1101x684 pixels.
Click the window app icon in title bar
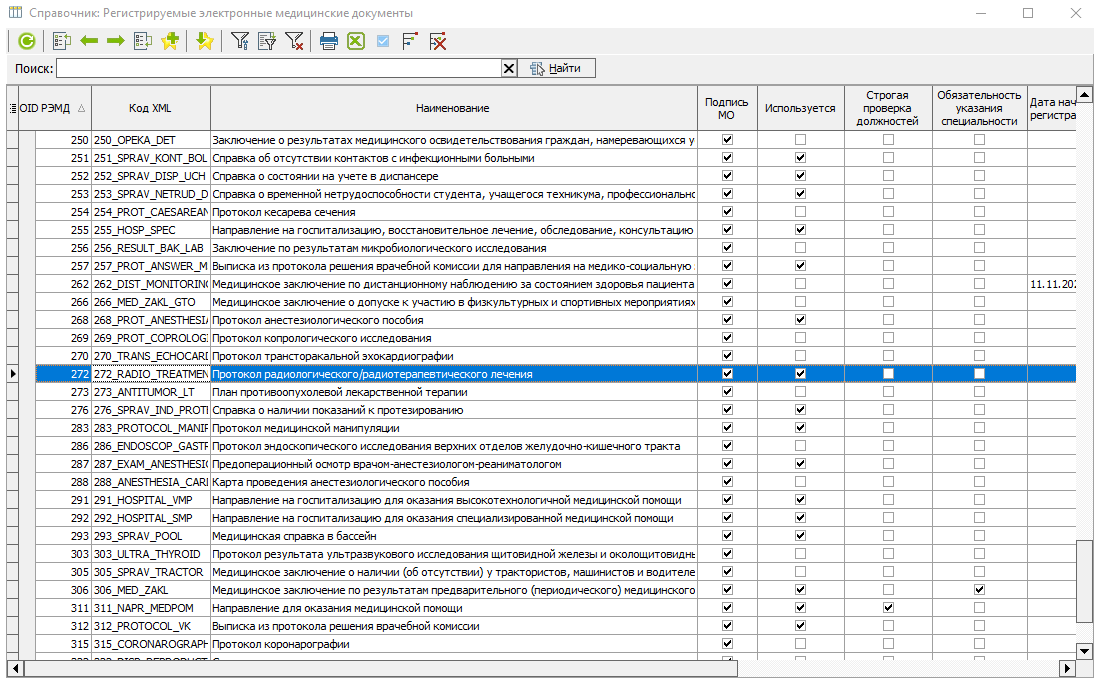pyautogui.click(x=15, y=13)
